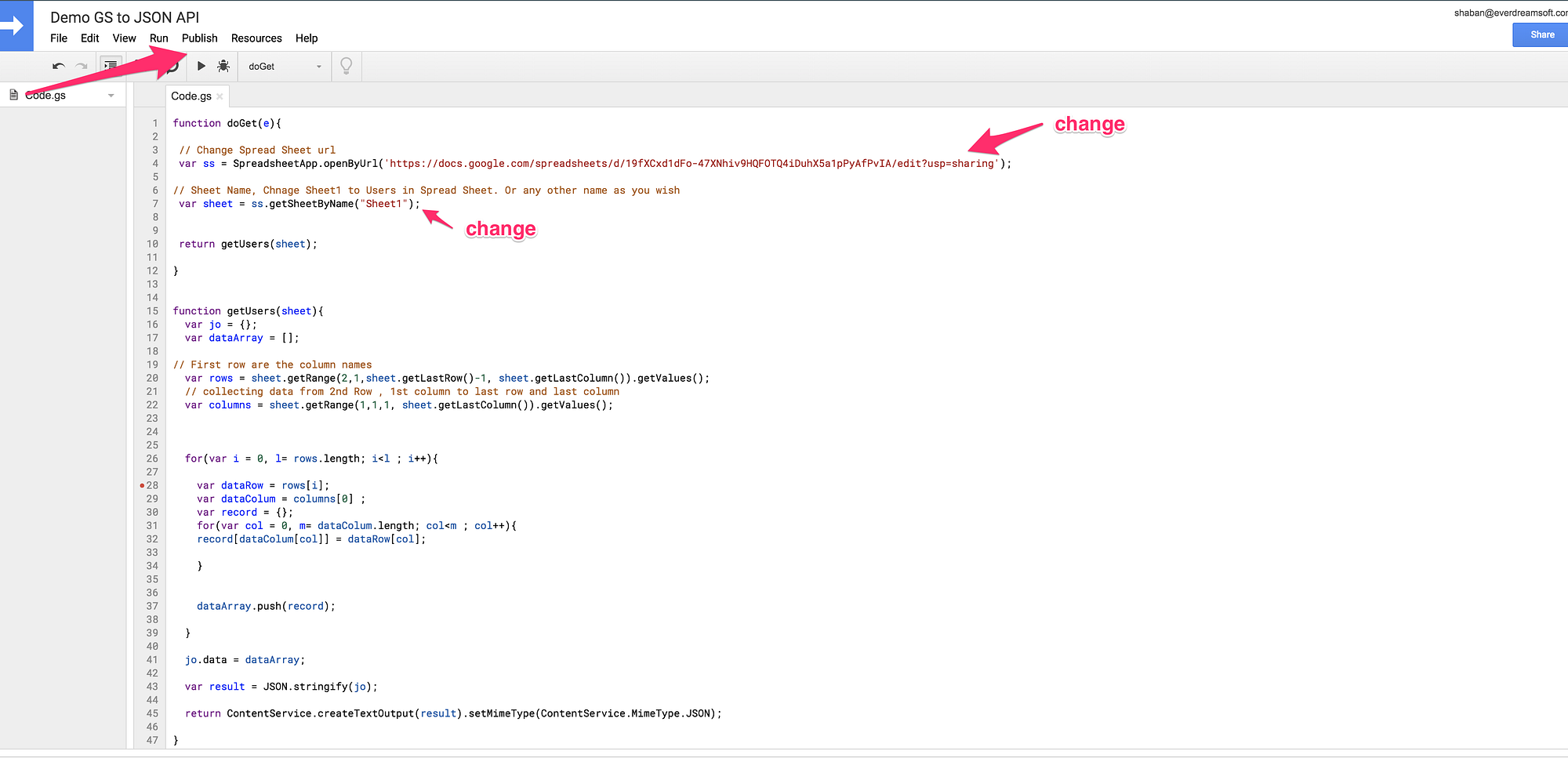Click the Apps Script arrow logo
The height and width of the screenshot is (758, 1568).
(x=16, y=25)
